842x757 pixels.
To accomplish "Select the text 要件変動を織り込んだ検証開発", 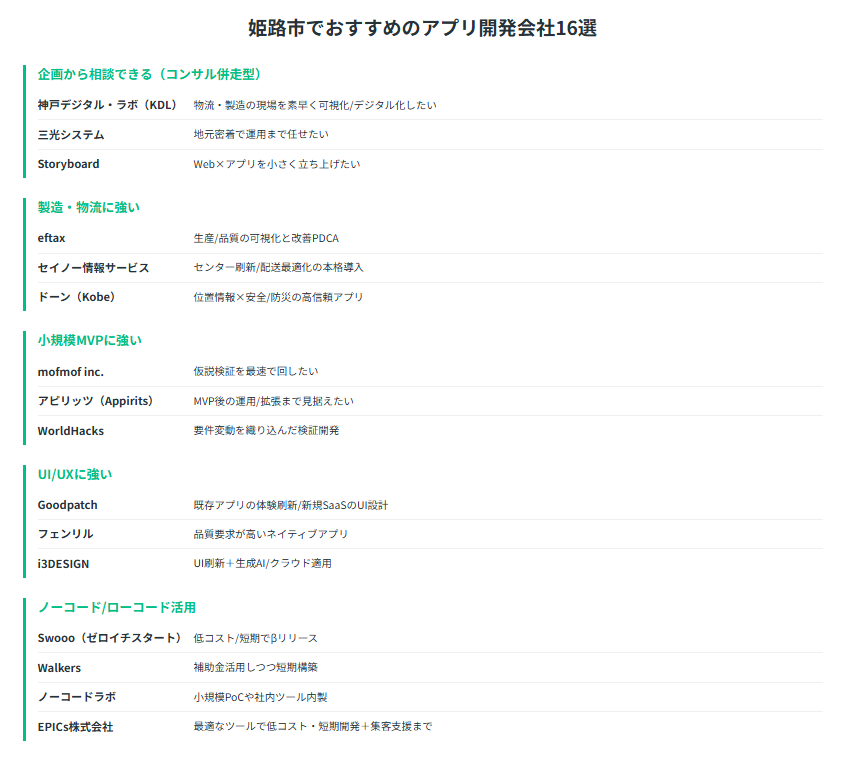I will click(x=266, y=431).
